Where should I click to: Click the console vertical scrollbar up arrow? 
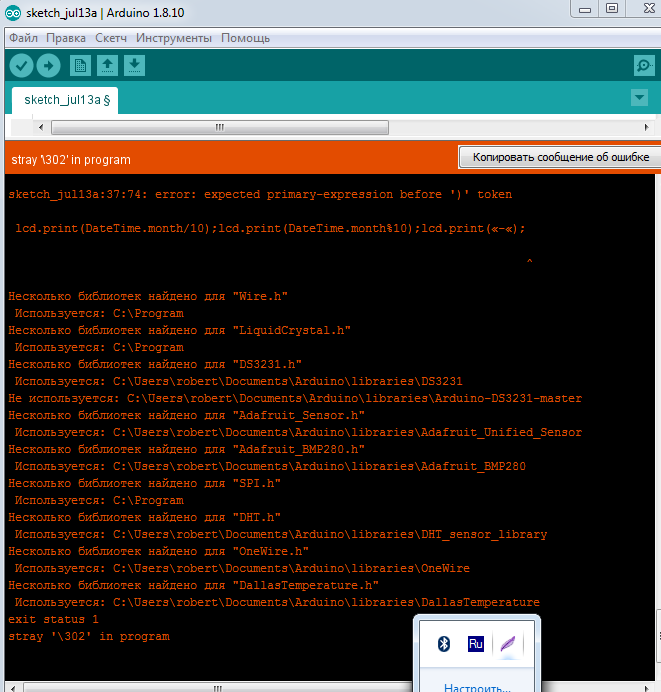tap(654, 182)
